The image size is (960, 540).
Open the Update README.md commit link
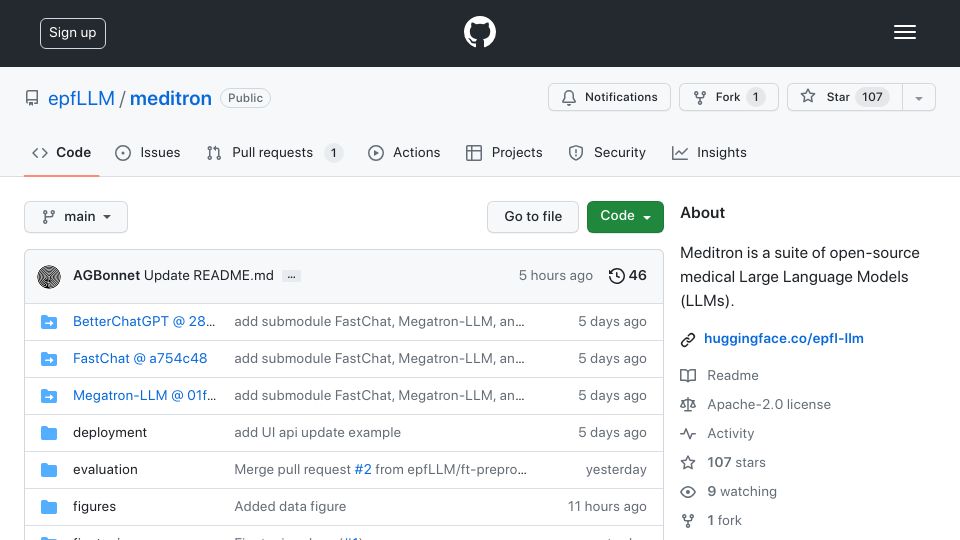tap(209, 276)
